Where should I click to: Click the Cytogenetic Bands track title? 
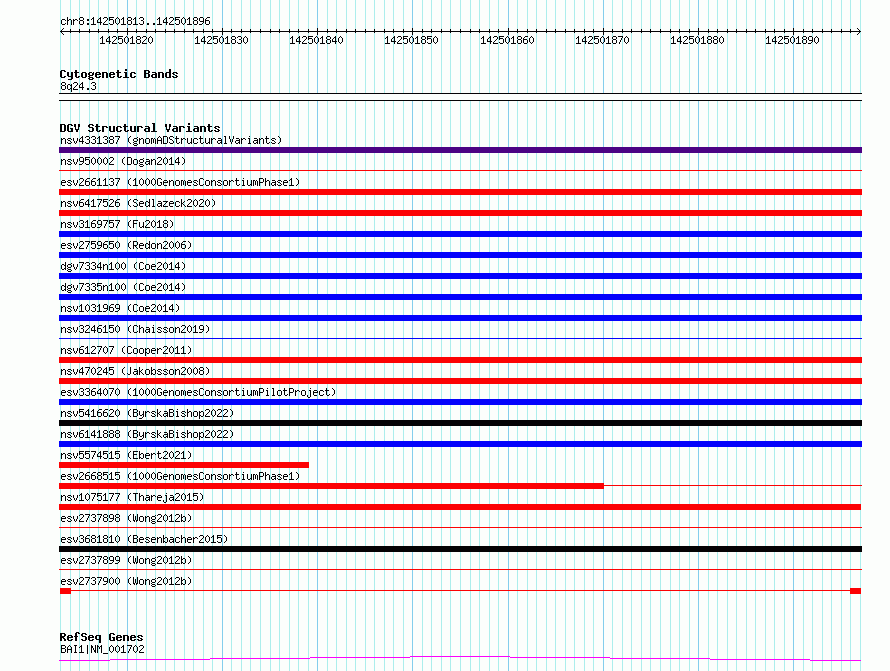pyautogui.click(x=119, y=74)
